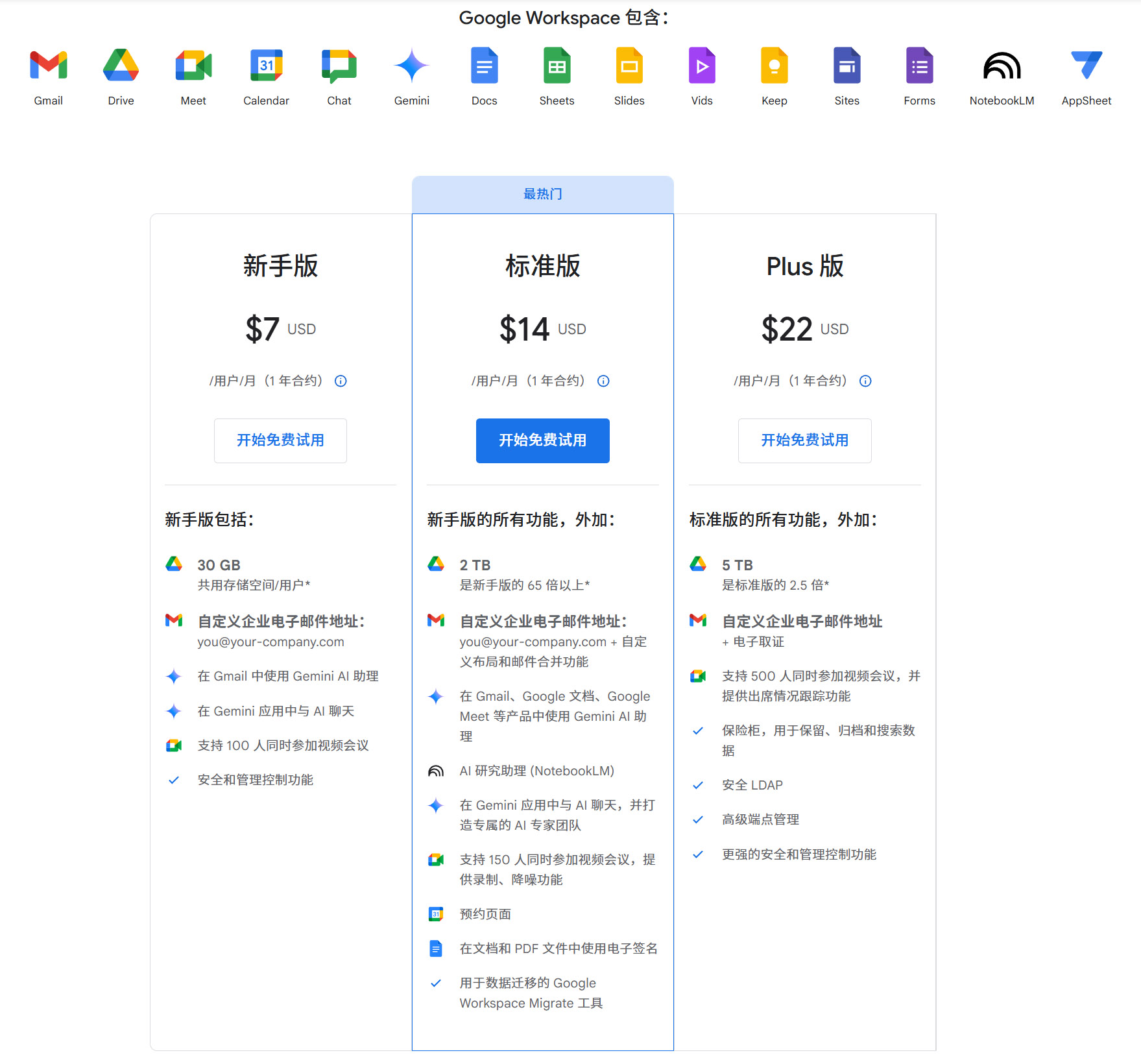This screenshot has height=1064, width=1141.
Task: Click the 新手版包括 heading
Action: tap(210, 520)
